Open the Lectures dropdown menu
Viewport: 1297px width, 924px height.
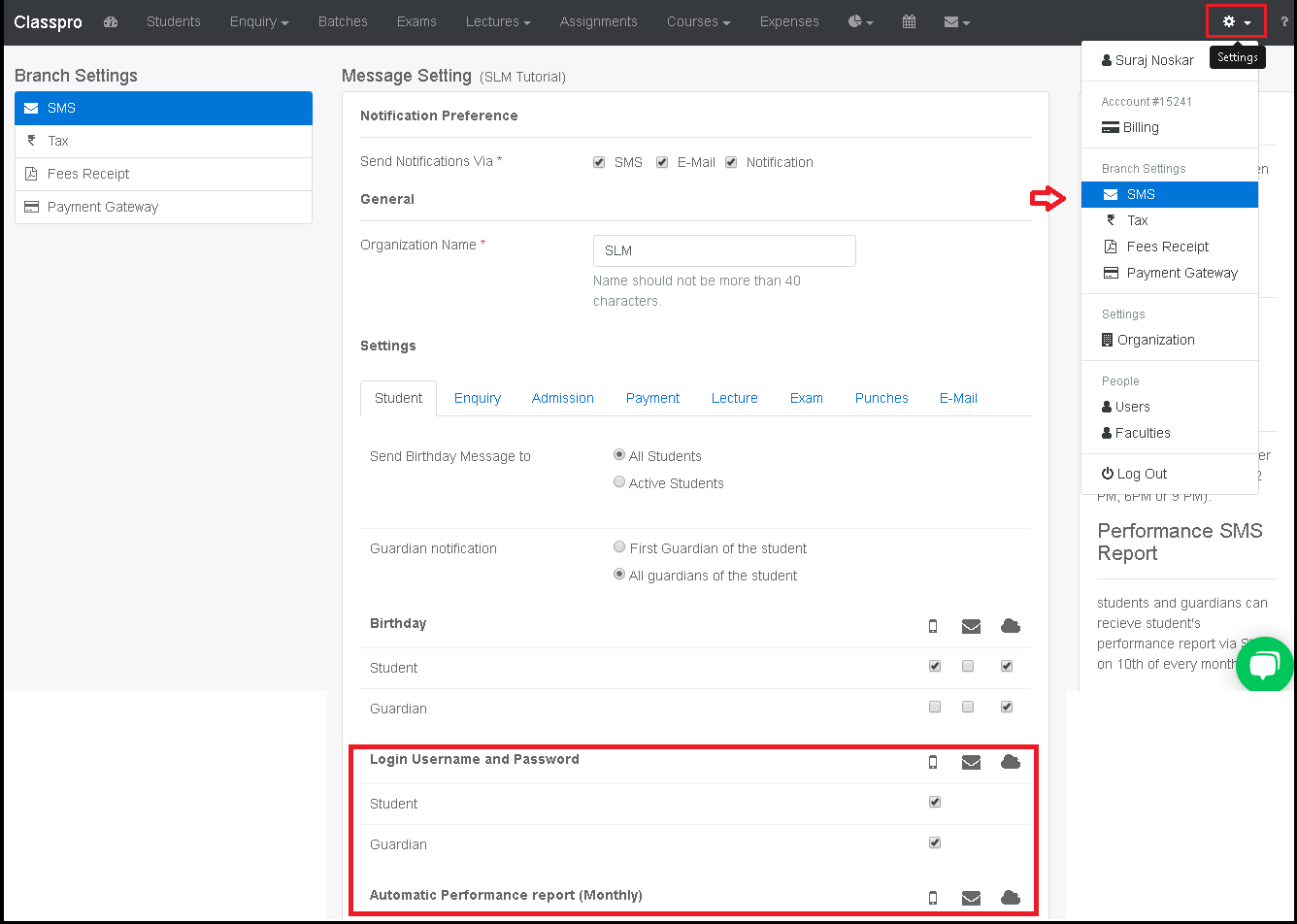497,21
